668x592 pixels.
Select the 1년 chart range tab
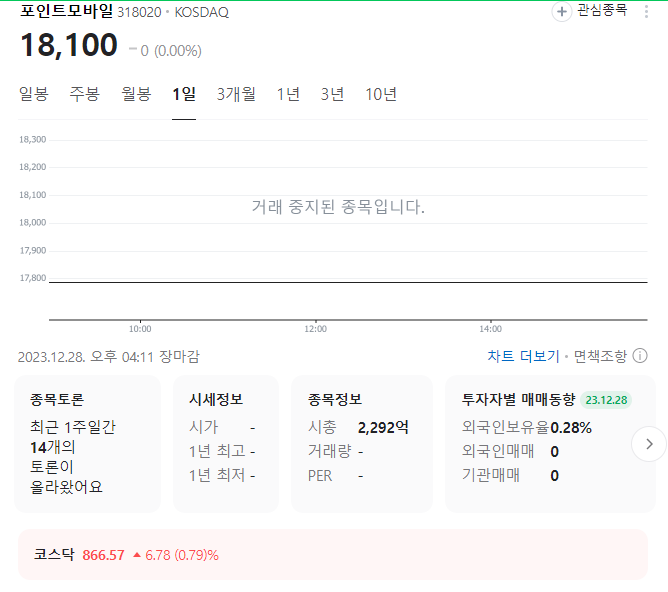288,94
